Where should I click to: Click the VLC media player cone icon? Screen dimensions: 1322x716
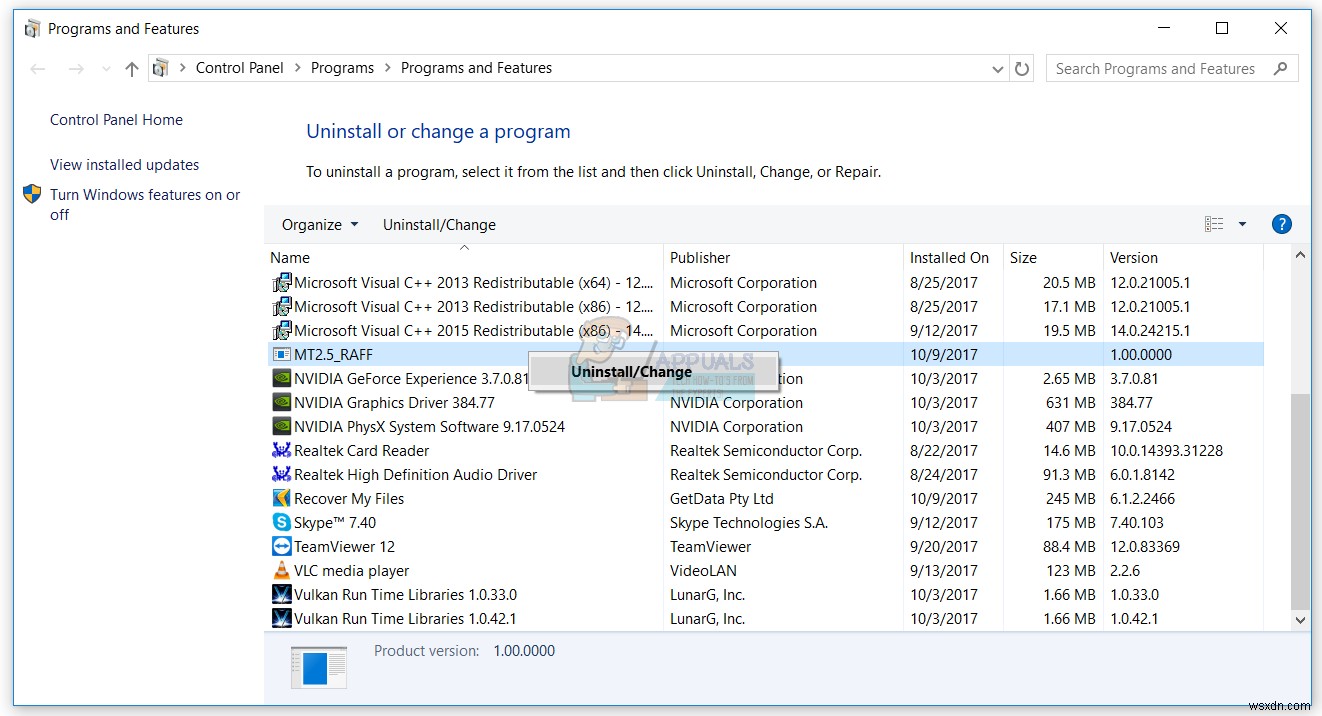pyautogui.click(x=282, y=571)
